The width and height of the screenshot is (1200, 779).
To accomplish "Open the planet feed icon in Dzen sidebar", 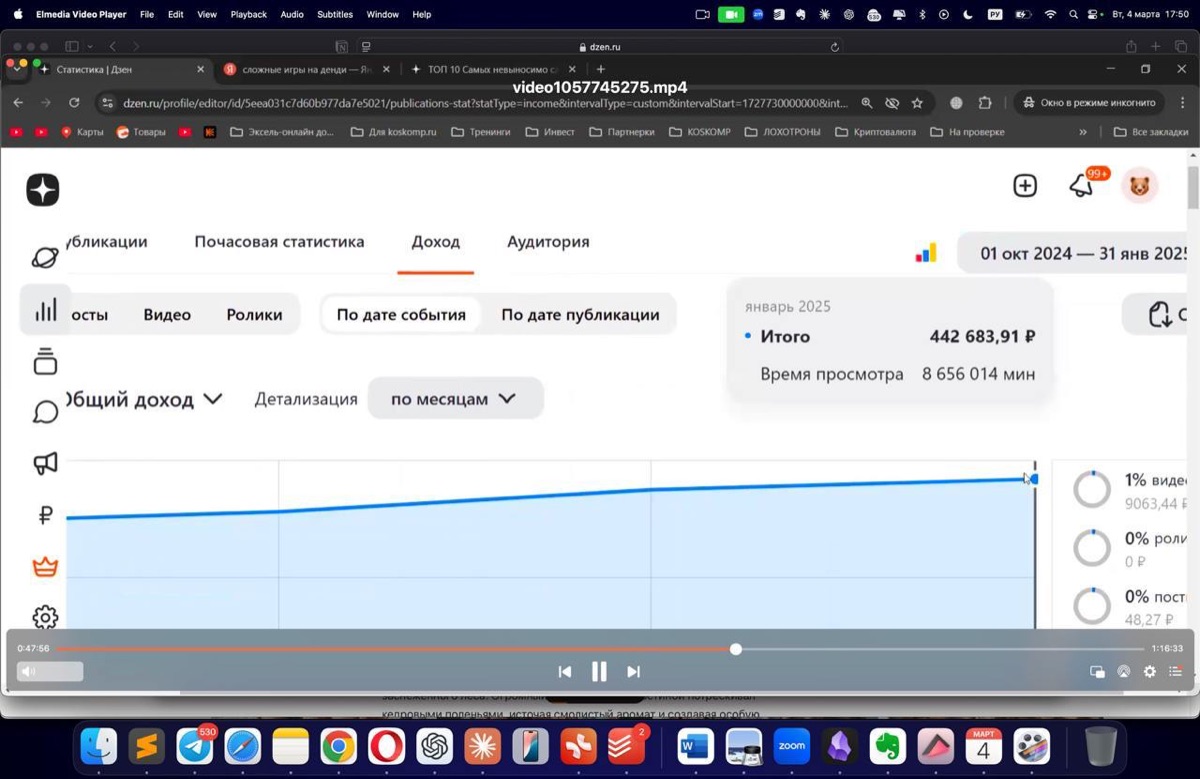I will (45, 258).
